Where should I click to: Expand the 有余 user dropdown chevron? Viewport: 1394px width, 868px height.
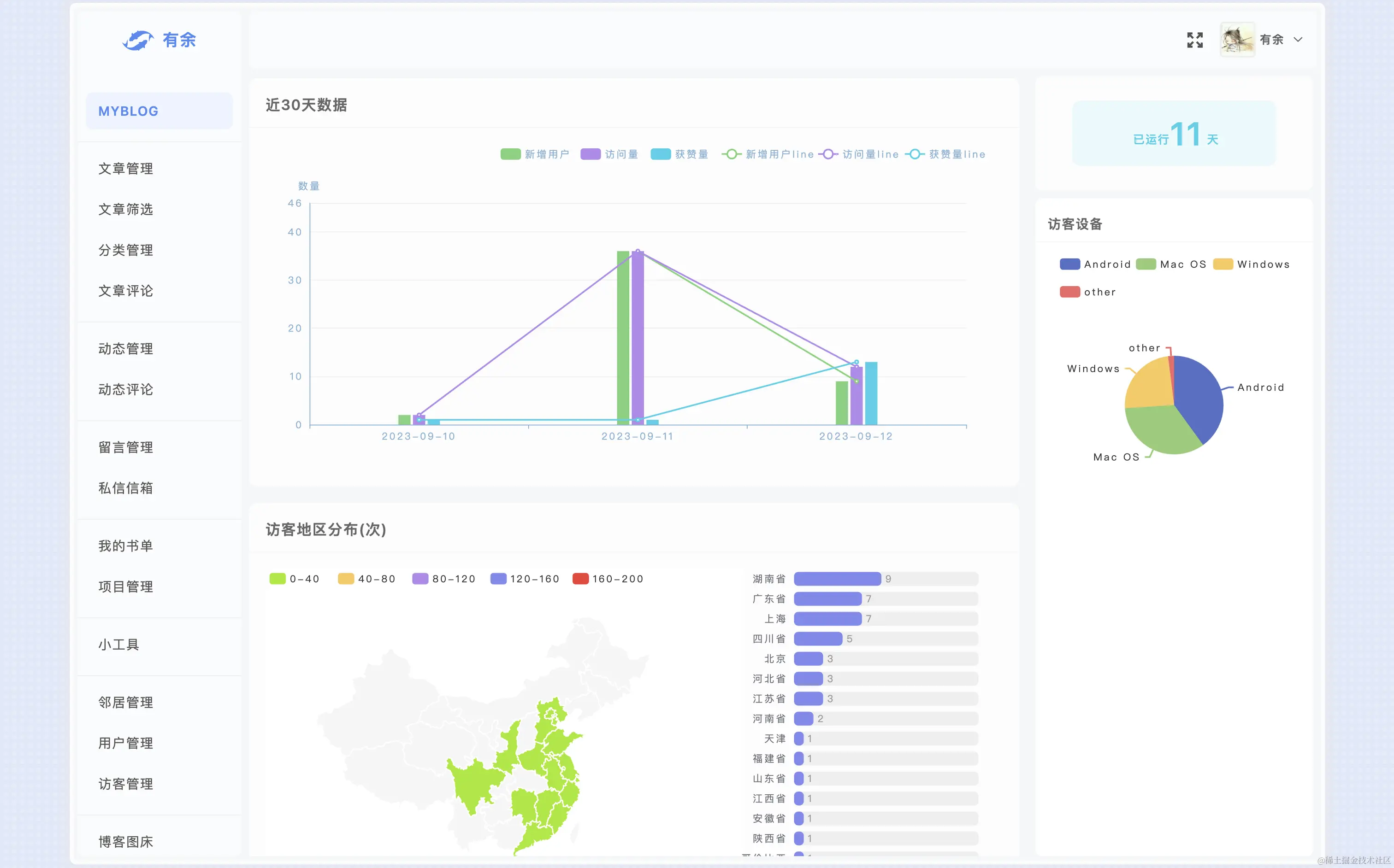1298,40
